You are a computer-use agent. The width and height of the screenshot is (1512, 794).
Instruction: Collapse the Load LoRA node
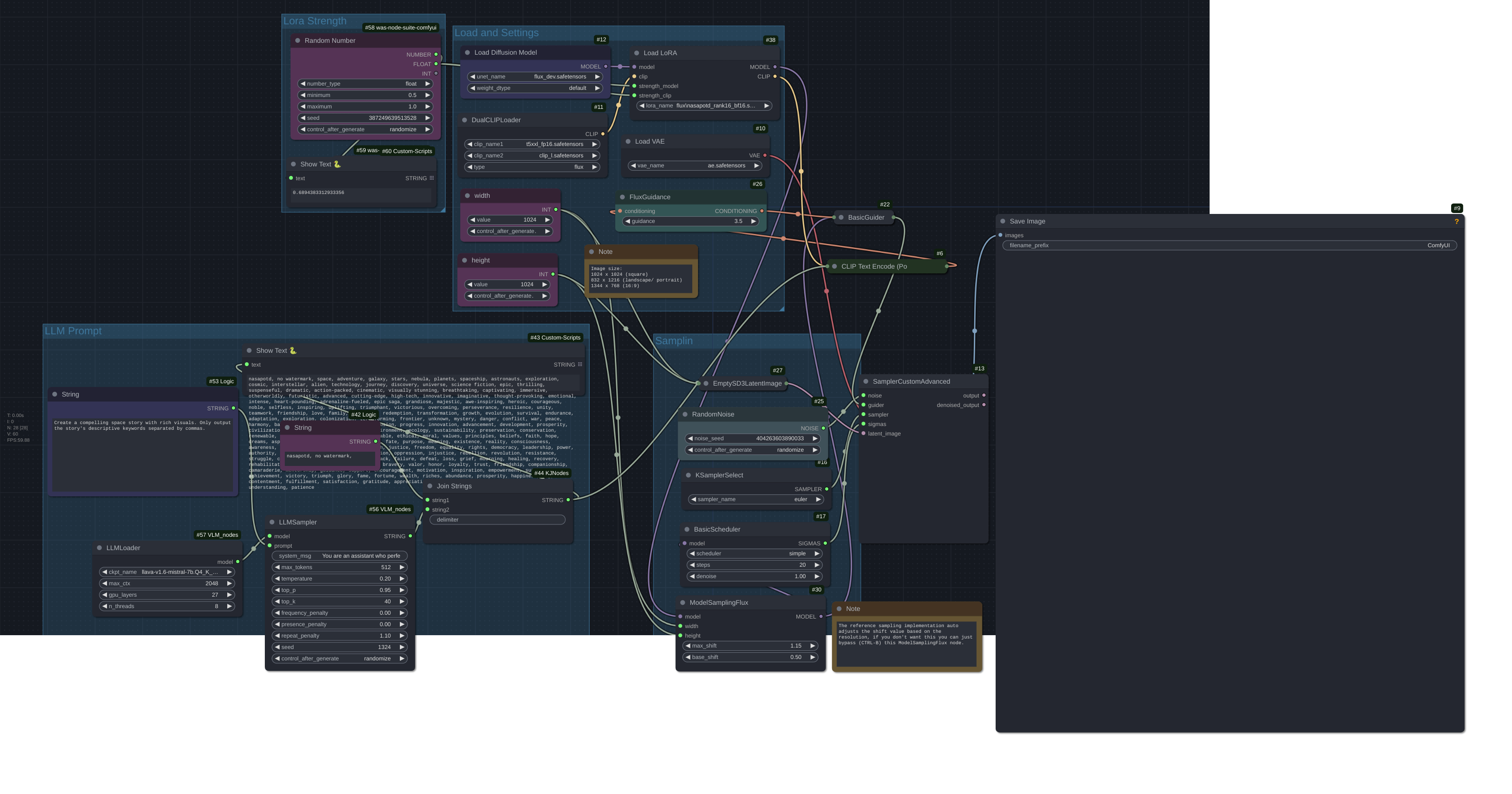click(636, 53)
